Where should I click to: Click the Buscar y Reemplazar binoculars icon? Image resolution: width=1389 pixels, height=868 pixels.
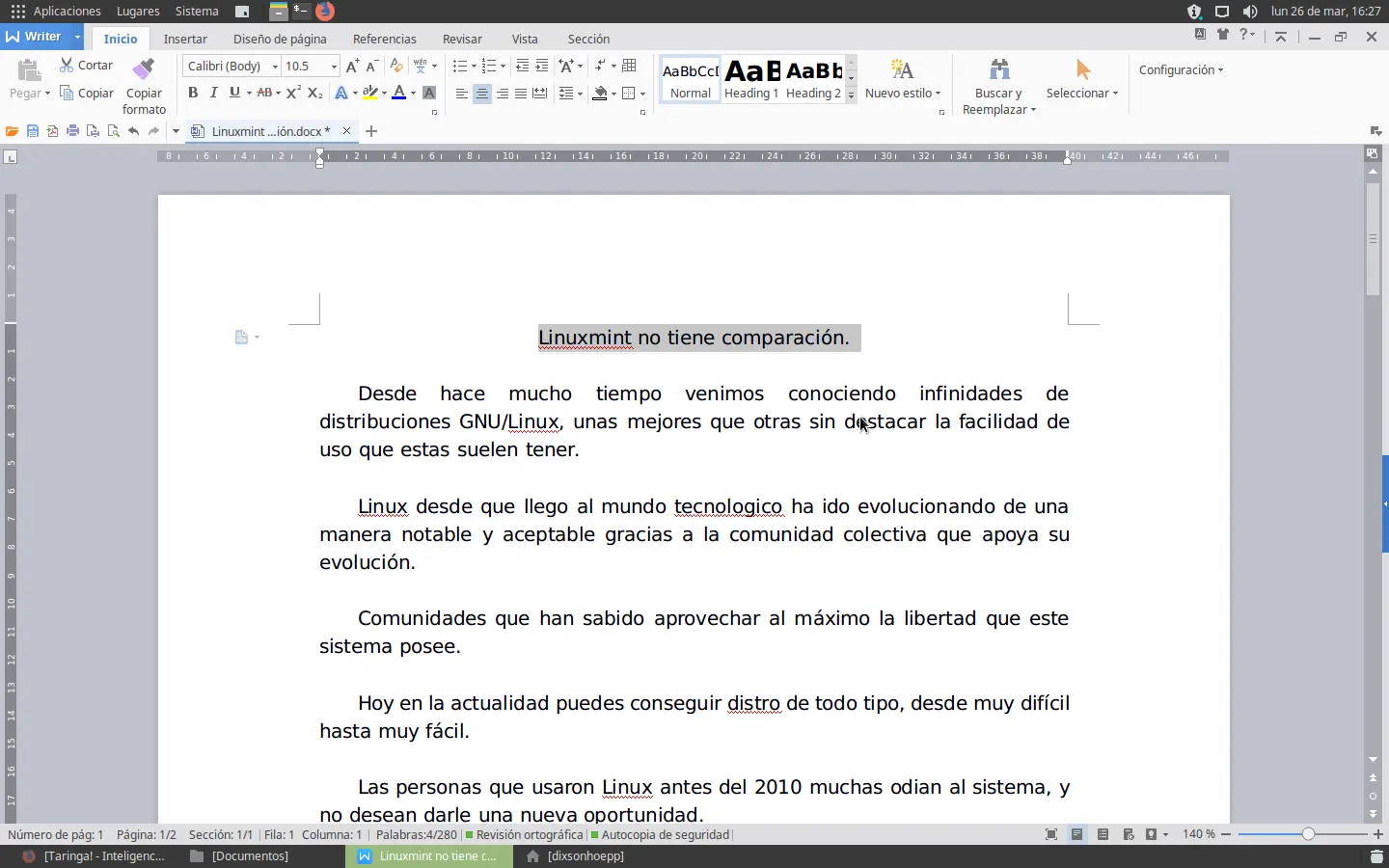(x=999, y=69)
